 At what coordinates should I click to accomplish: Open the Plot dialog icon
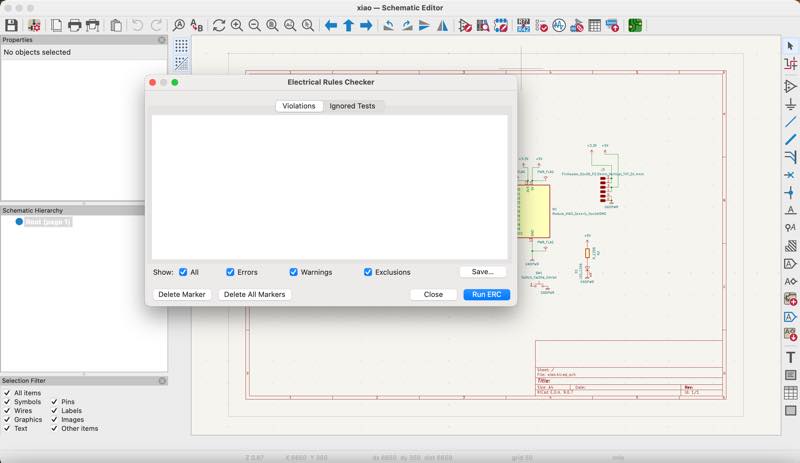[x=93, y=25]
